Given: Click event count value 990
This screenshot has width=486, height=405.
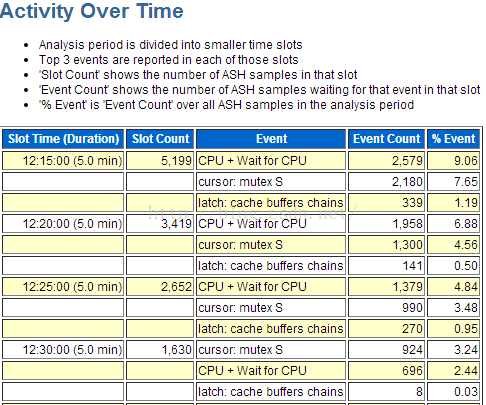Looking at the screenshot, I should (412, 308).
